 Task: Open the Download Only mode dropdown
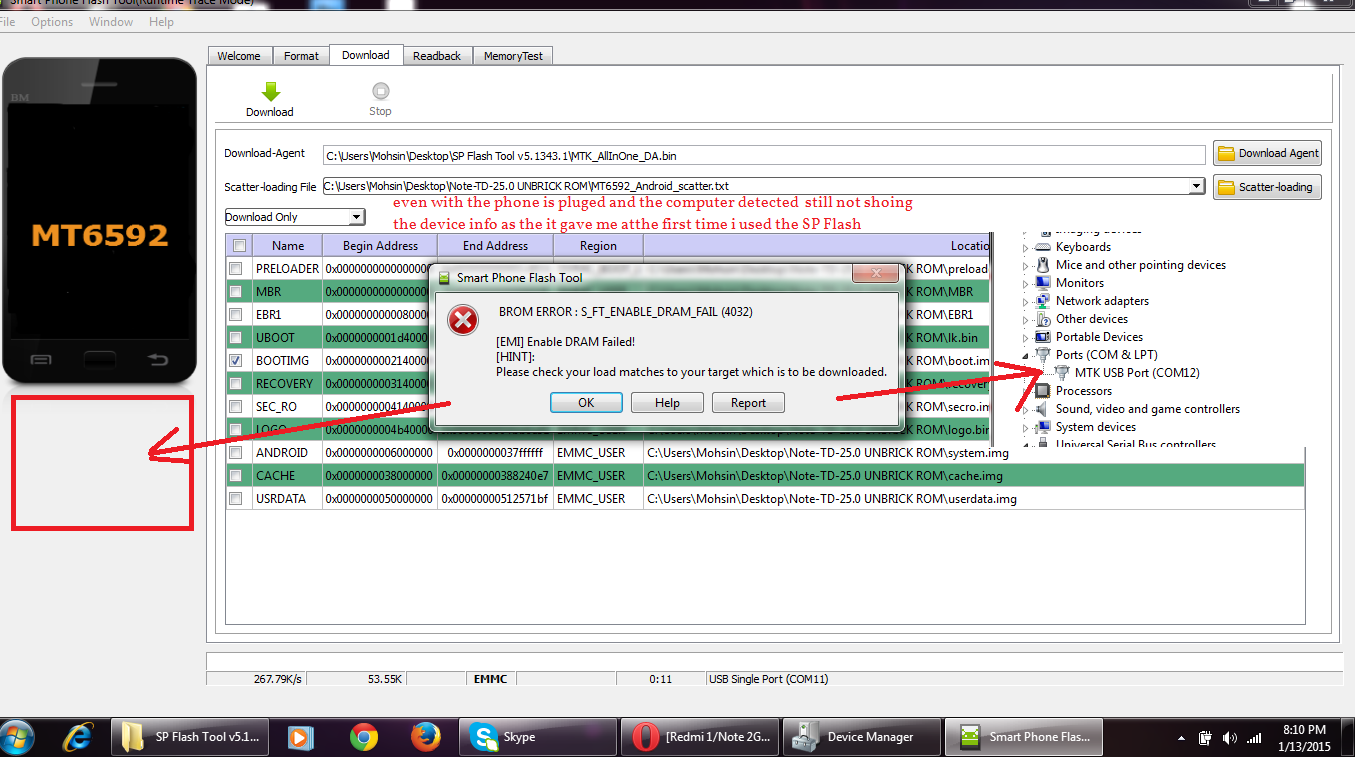pos(357,217)
